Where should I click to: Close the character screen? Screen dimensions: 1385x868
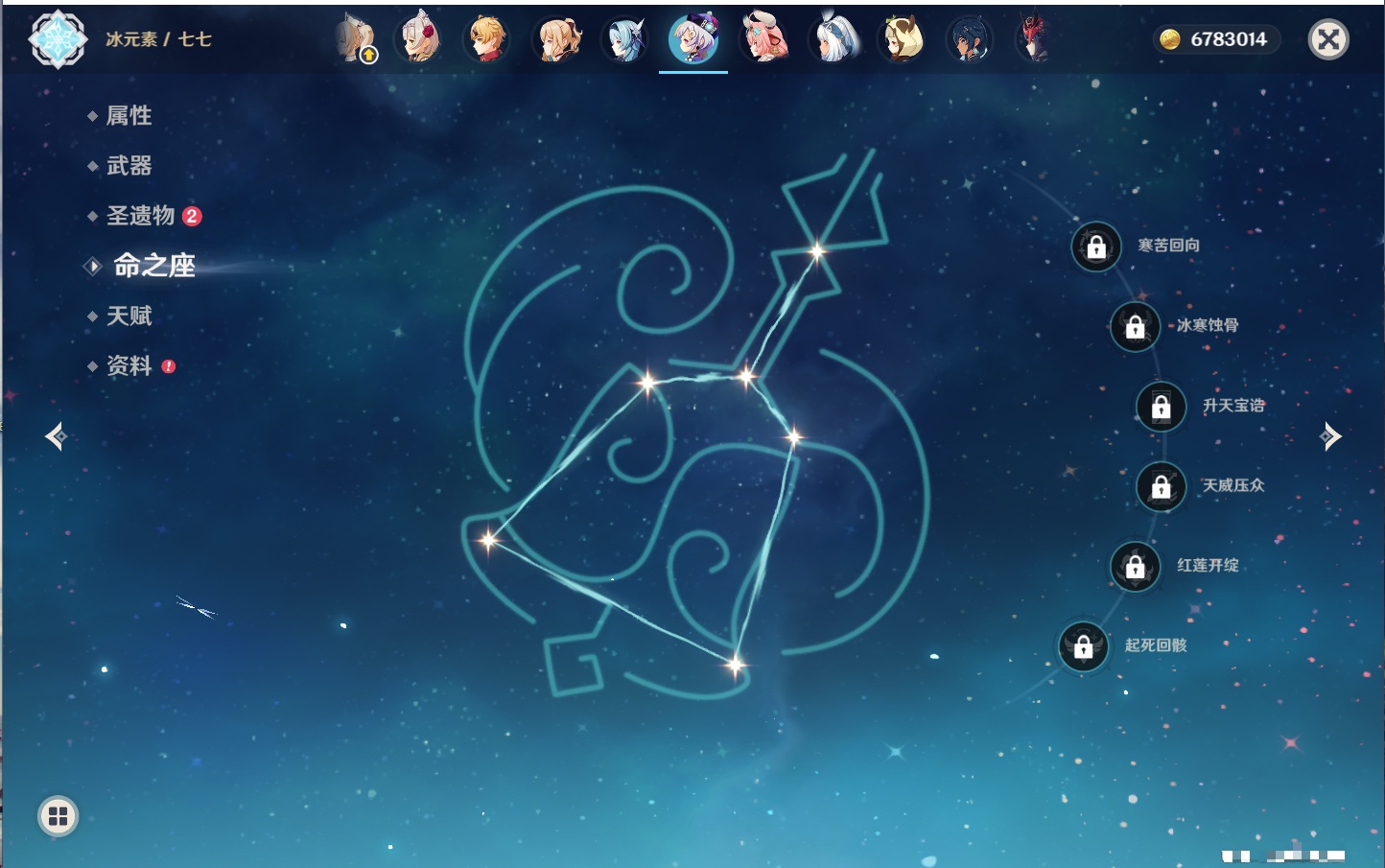[1329, 39]
